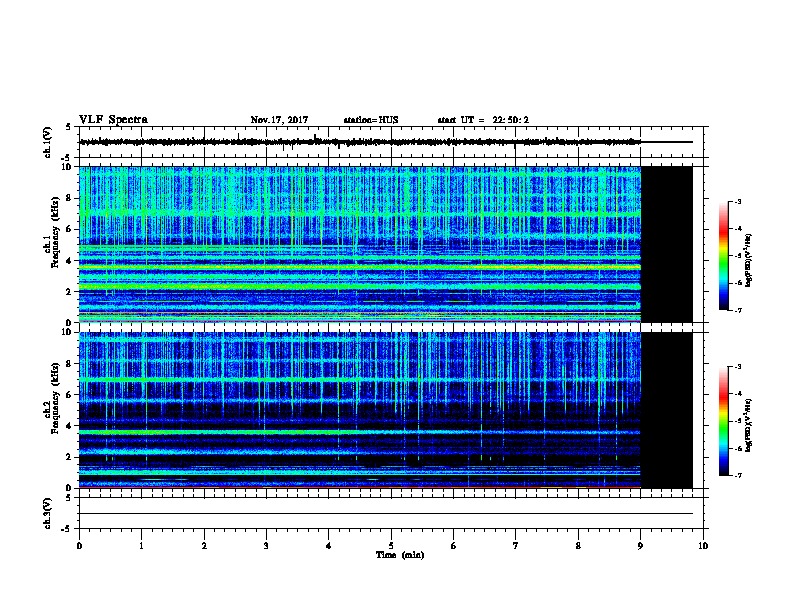
Task: Click the "10" frequency tick of ch.1 spectrogram
Action: [66, 167]
